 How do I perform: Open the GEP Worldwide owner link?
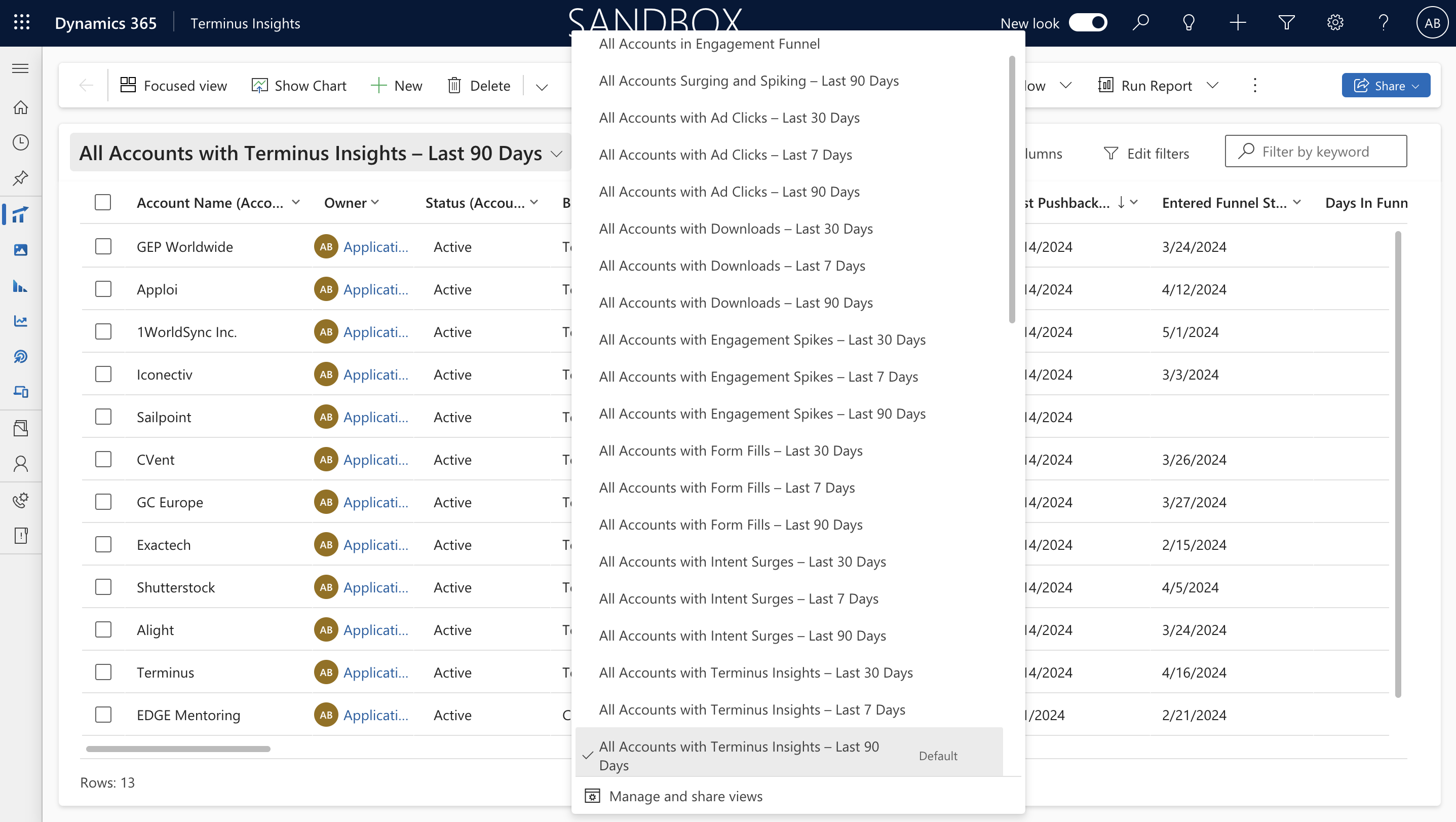(375, 246)
